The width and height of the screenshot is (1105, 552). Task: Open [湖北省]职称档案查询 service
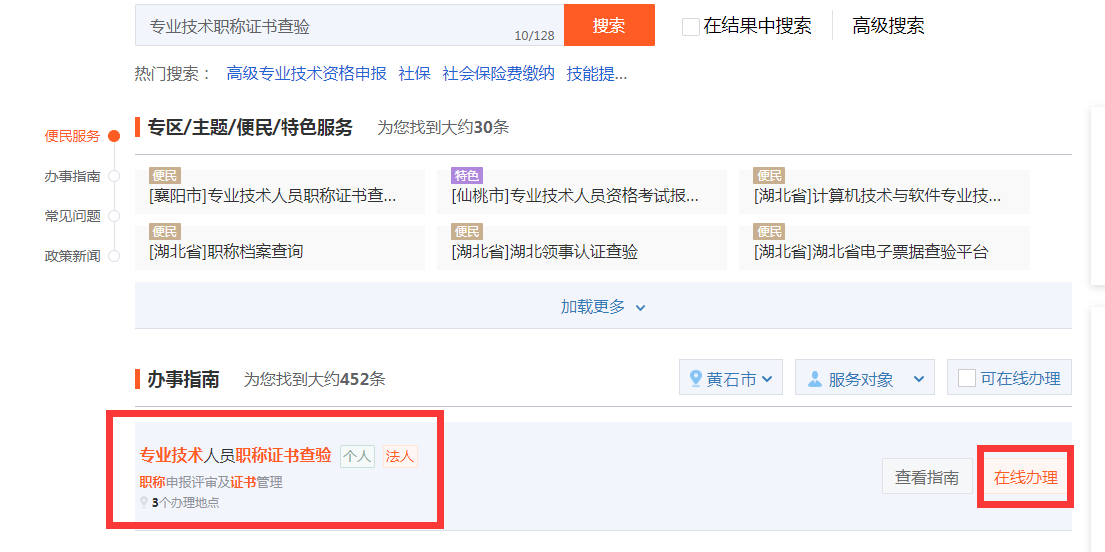[226, 252]
